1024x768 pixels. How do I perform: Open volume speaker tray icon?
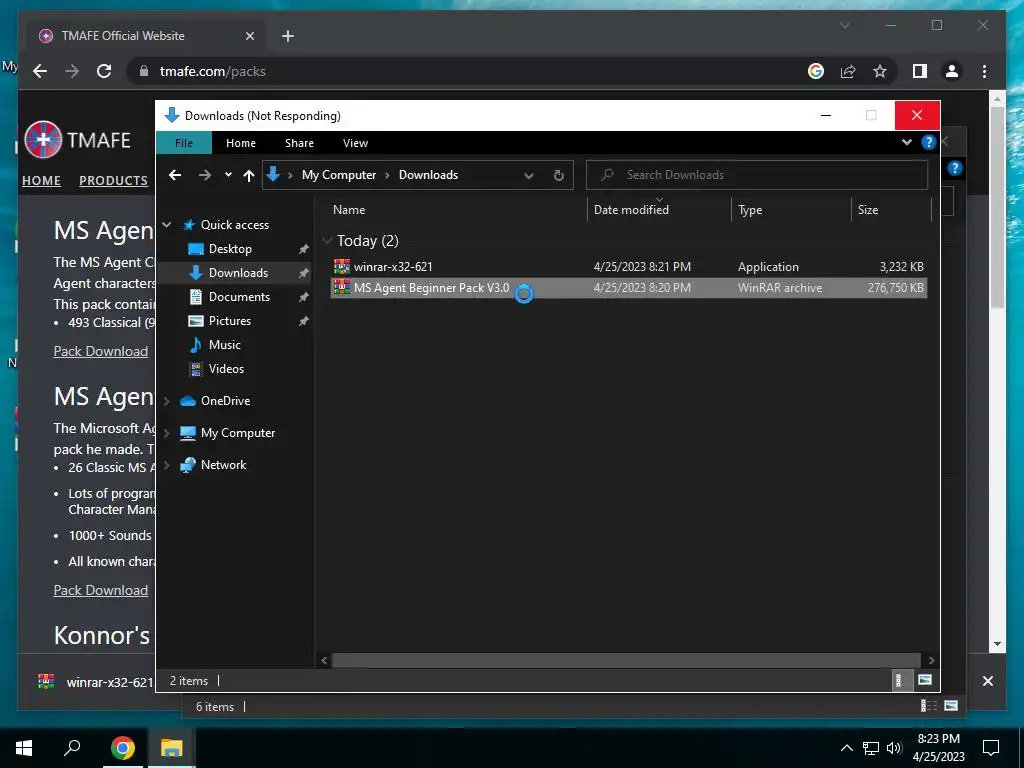(894, 748)
